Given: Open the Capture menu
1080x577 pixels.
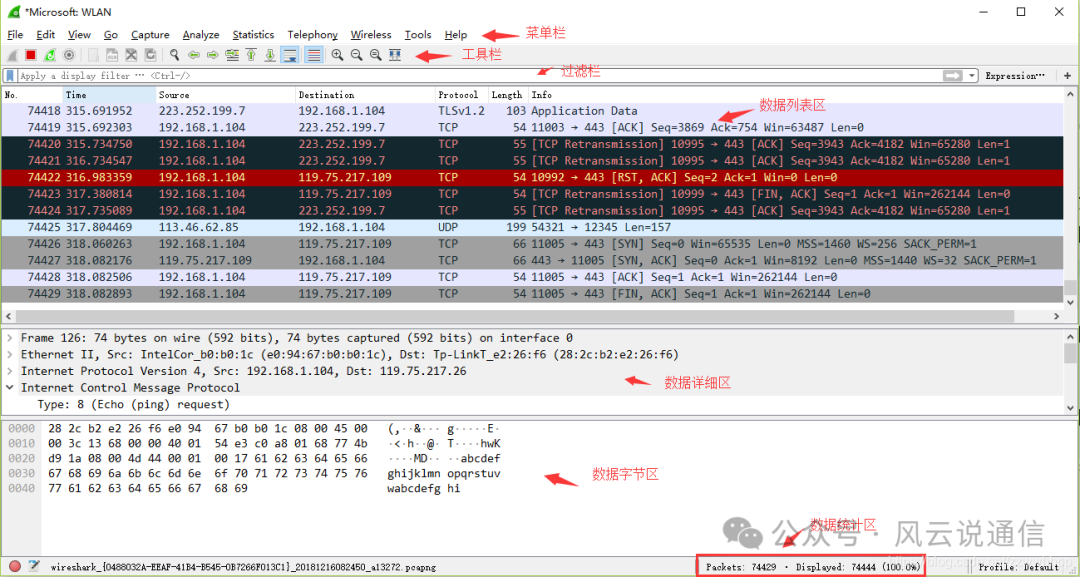Looking at the screenshot, I should tap(150, 34).
